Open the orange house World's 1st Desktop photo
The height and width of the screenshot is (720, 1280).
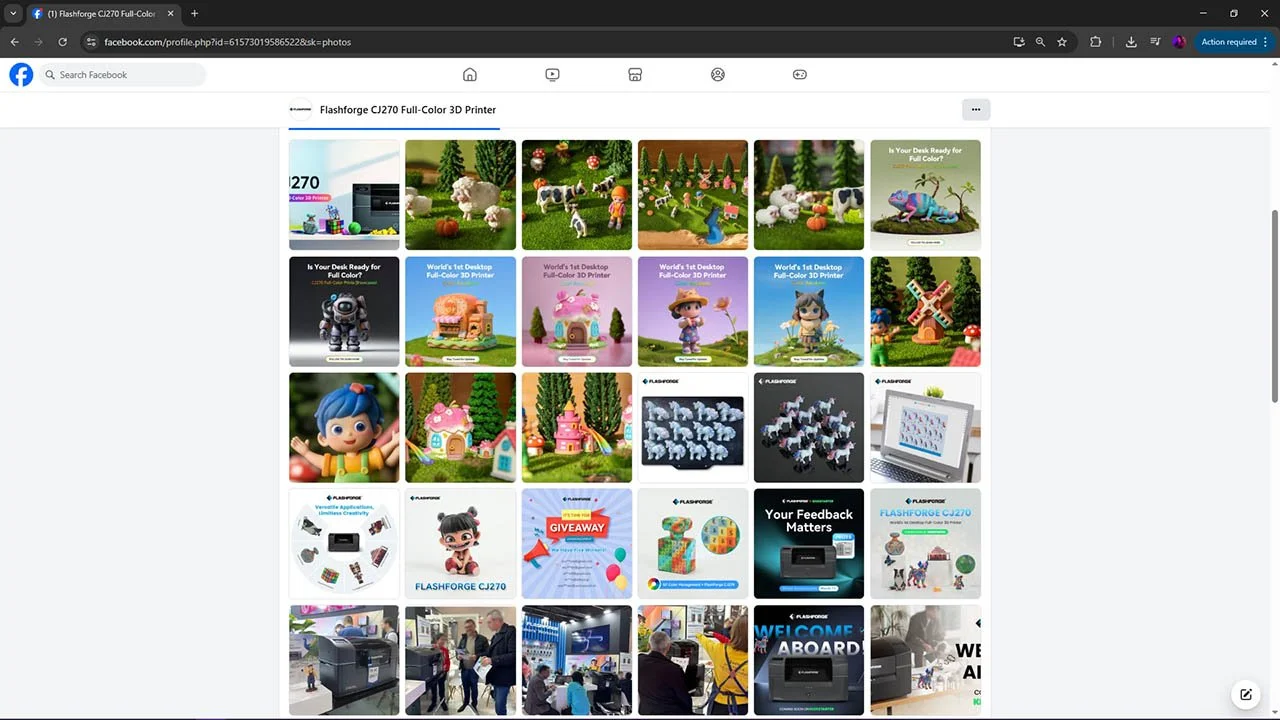coord(460,312)
